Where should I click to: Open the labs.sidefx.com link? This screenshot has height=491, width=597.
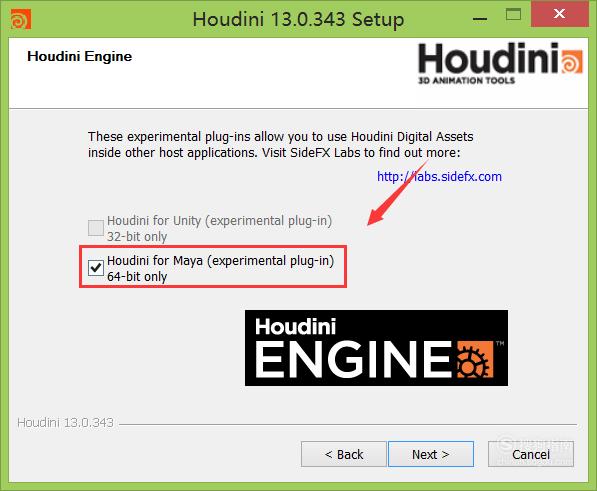click(439, 177)
